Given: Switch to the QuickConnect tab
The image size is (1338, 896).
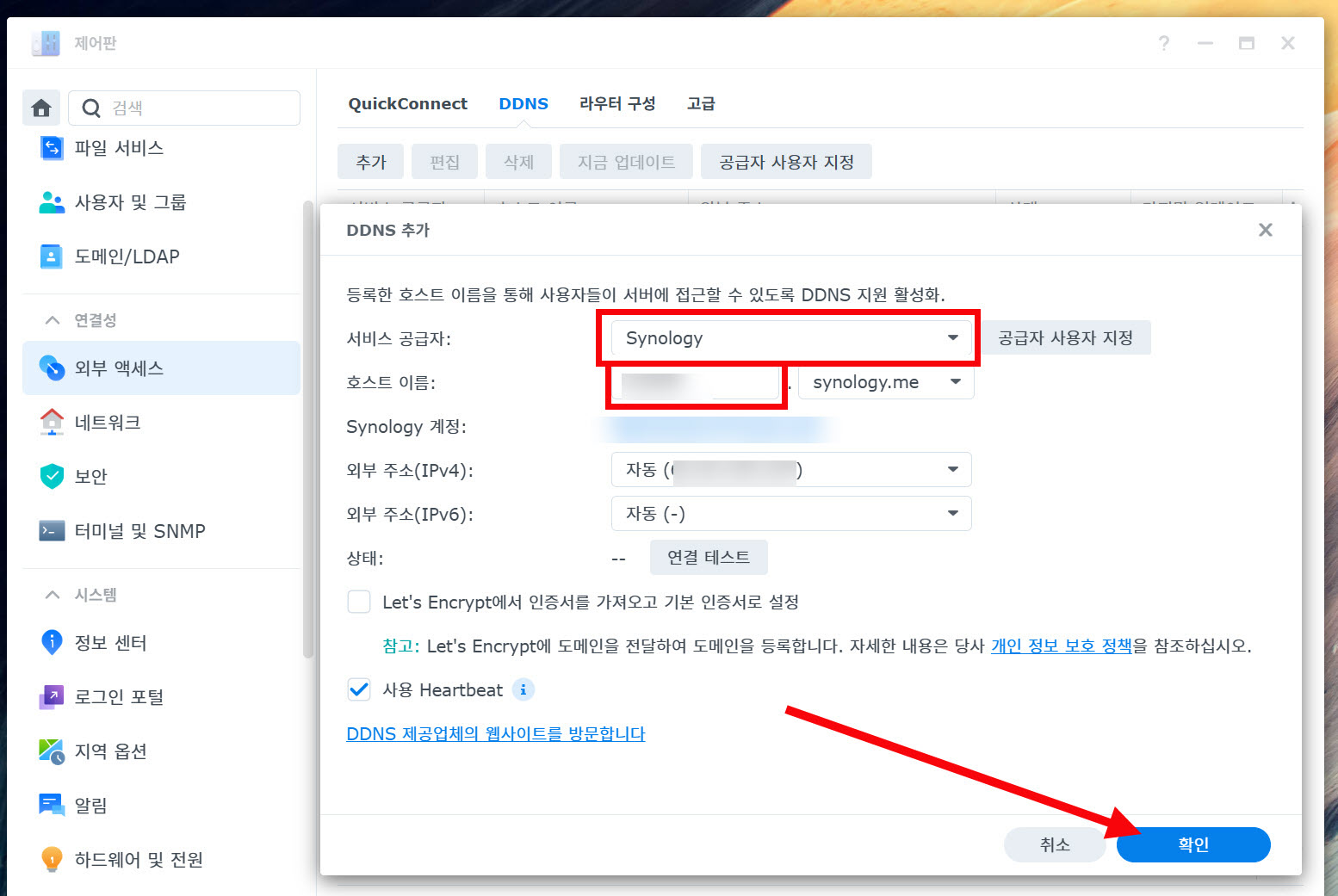Looking at the screenshot, I should pos(407,103).
